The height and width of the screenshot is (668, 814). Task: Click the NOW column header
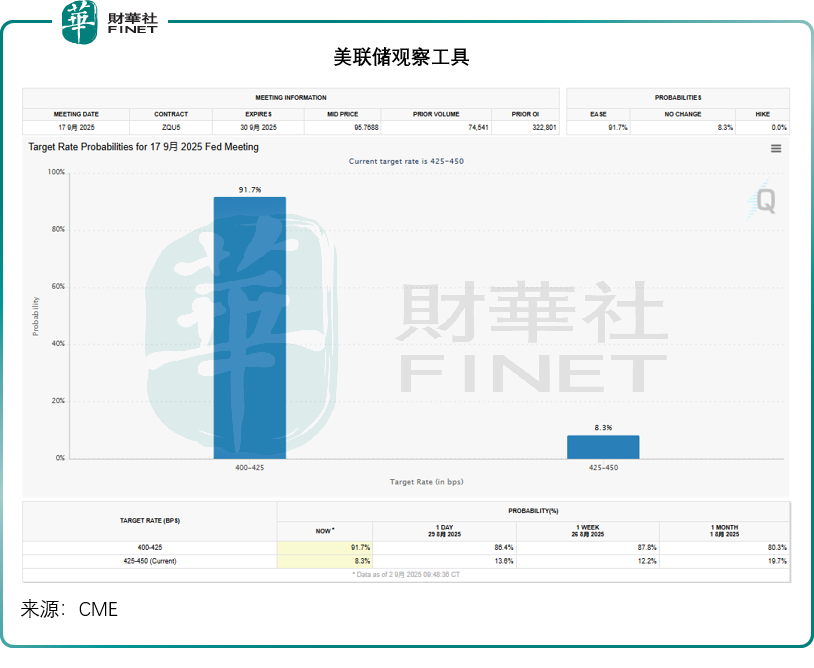click(x=325, y=531)
